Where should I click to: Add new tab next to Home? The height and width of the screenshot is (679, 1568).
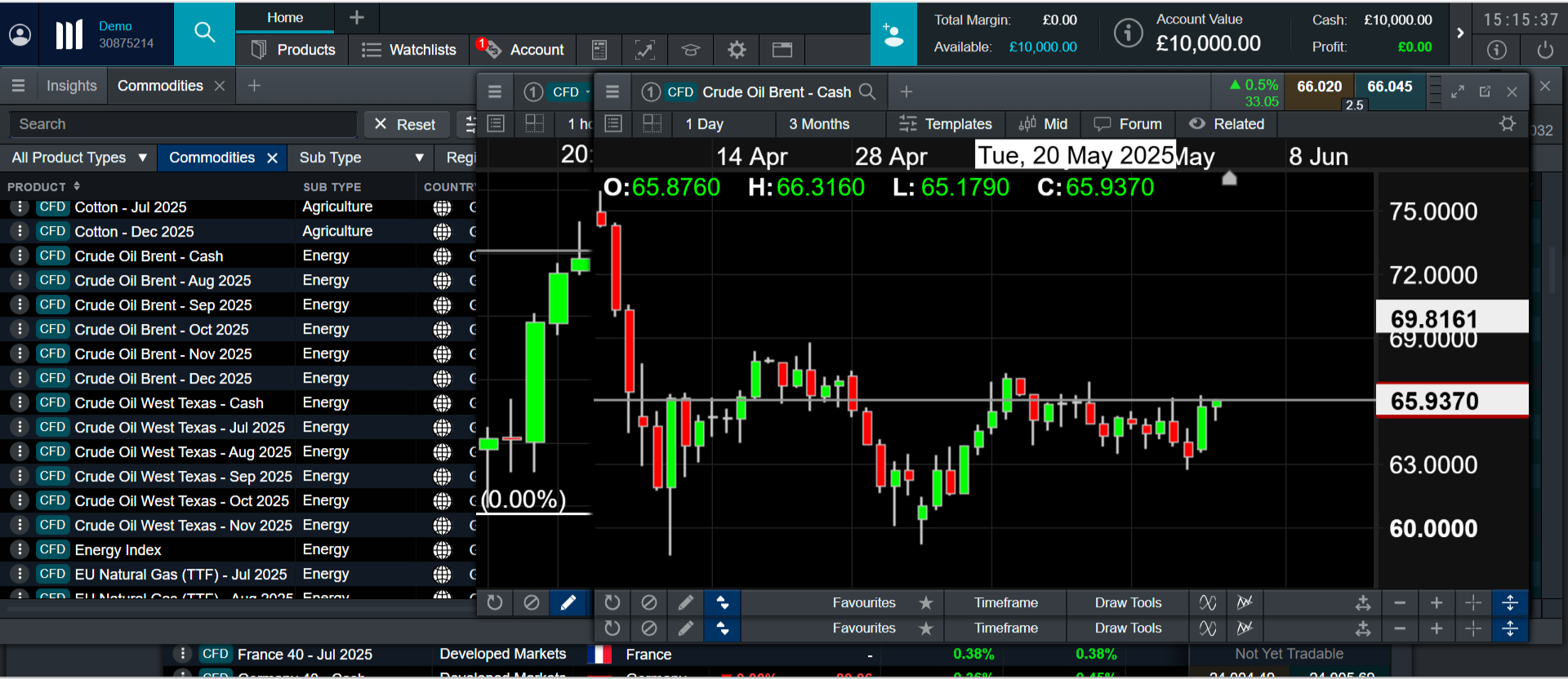[x=357, y=17]
